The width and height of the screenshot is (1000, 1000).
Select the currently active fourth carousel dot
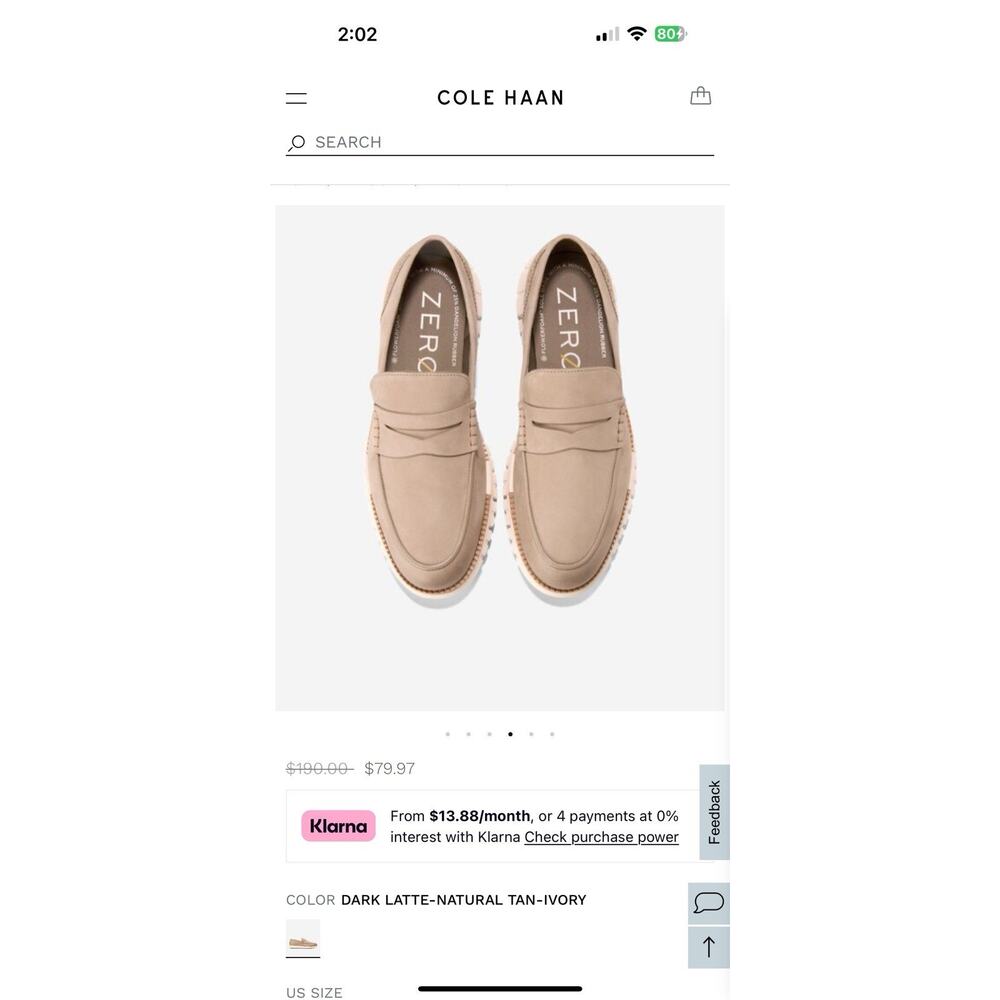(510, 733)
